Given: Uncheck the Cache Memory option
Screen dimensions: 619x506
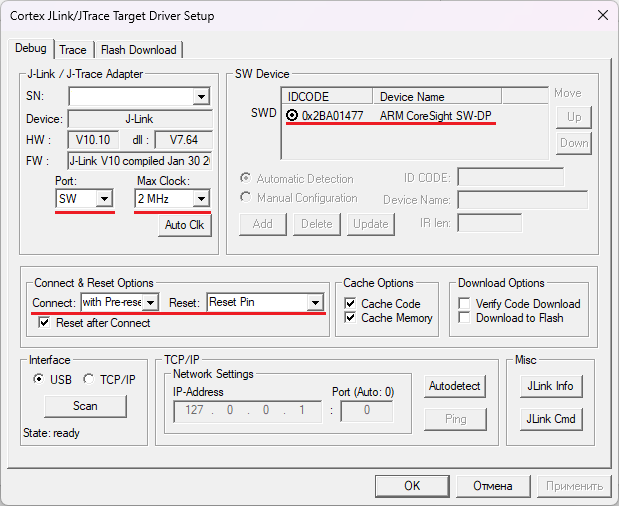Looking at the screenshot, I should point(350,318).
